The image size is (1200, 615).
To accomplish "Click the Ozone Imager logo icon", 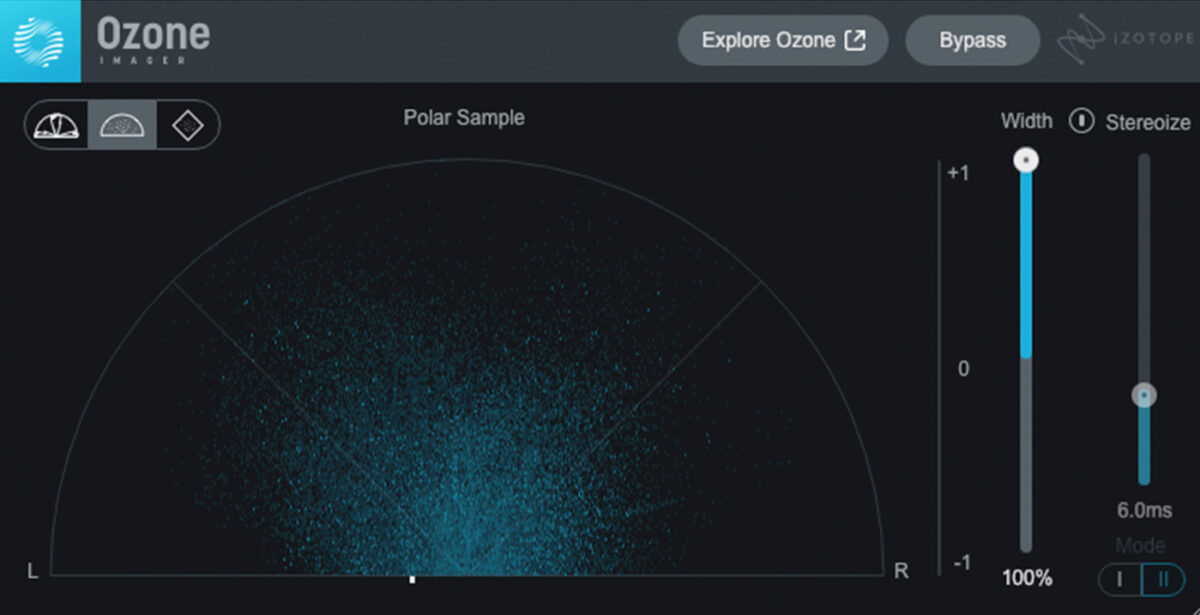I will pos(40,41).
